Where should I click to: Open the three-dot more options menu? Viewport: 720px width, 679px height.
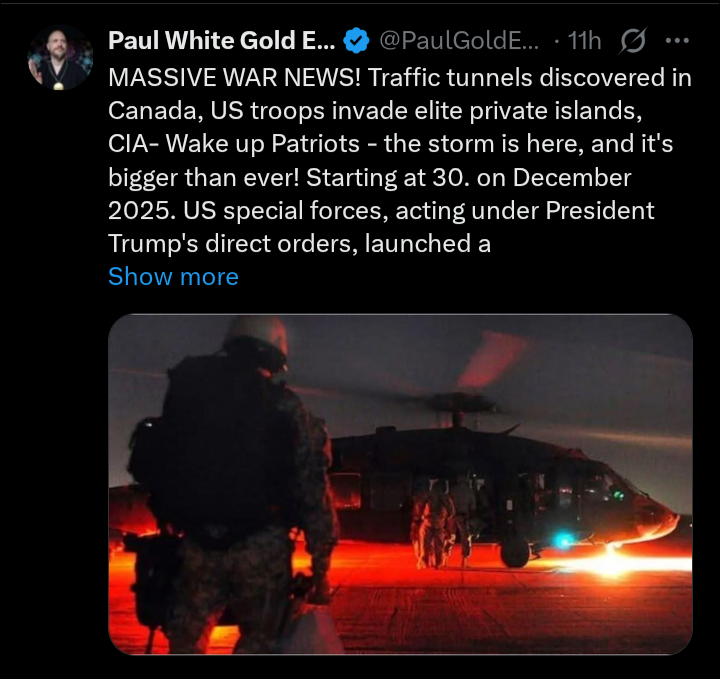pos(677,40)
